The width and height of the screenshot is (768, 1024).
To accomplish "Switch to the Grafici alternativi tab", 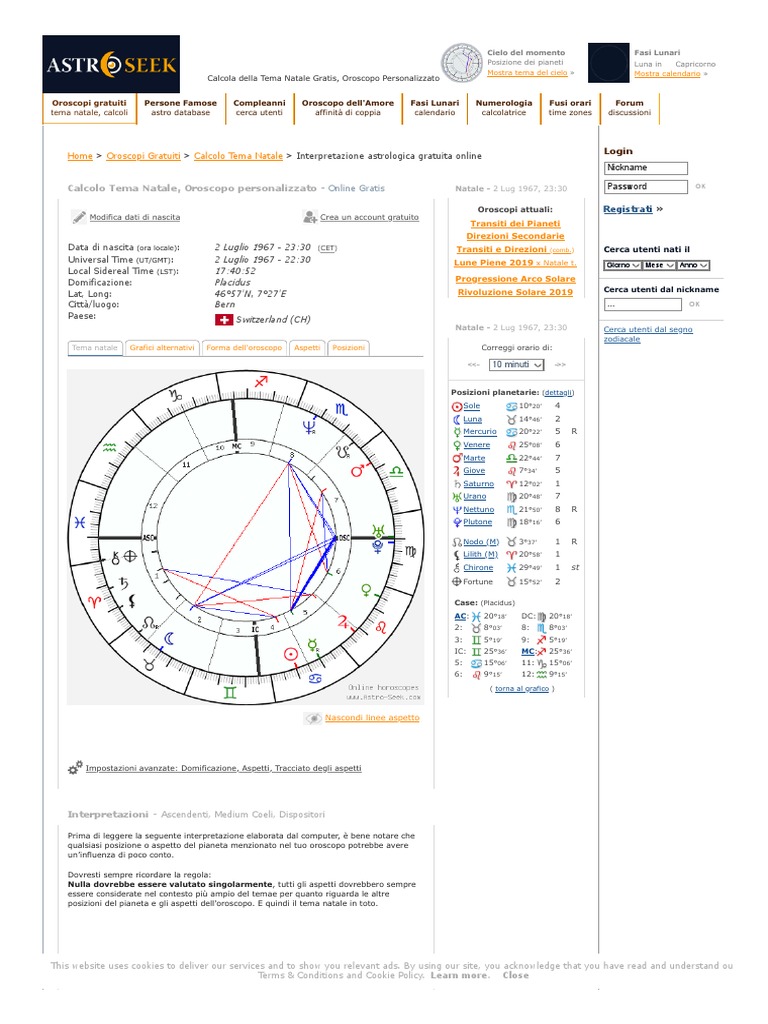I will click(162, 348).
